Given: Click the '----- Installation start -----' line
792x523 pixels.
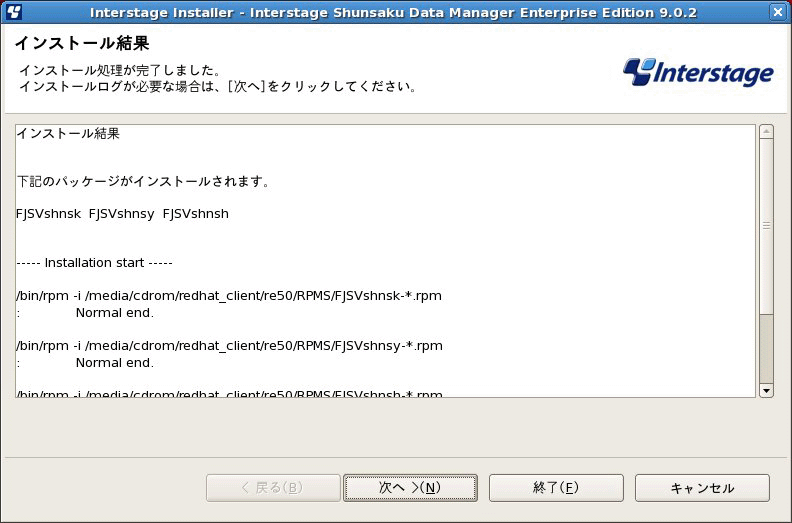Looking at the screenshot, I should pos(94,263).
